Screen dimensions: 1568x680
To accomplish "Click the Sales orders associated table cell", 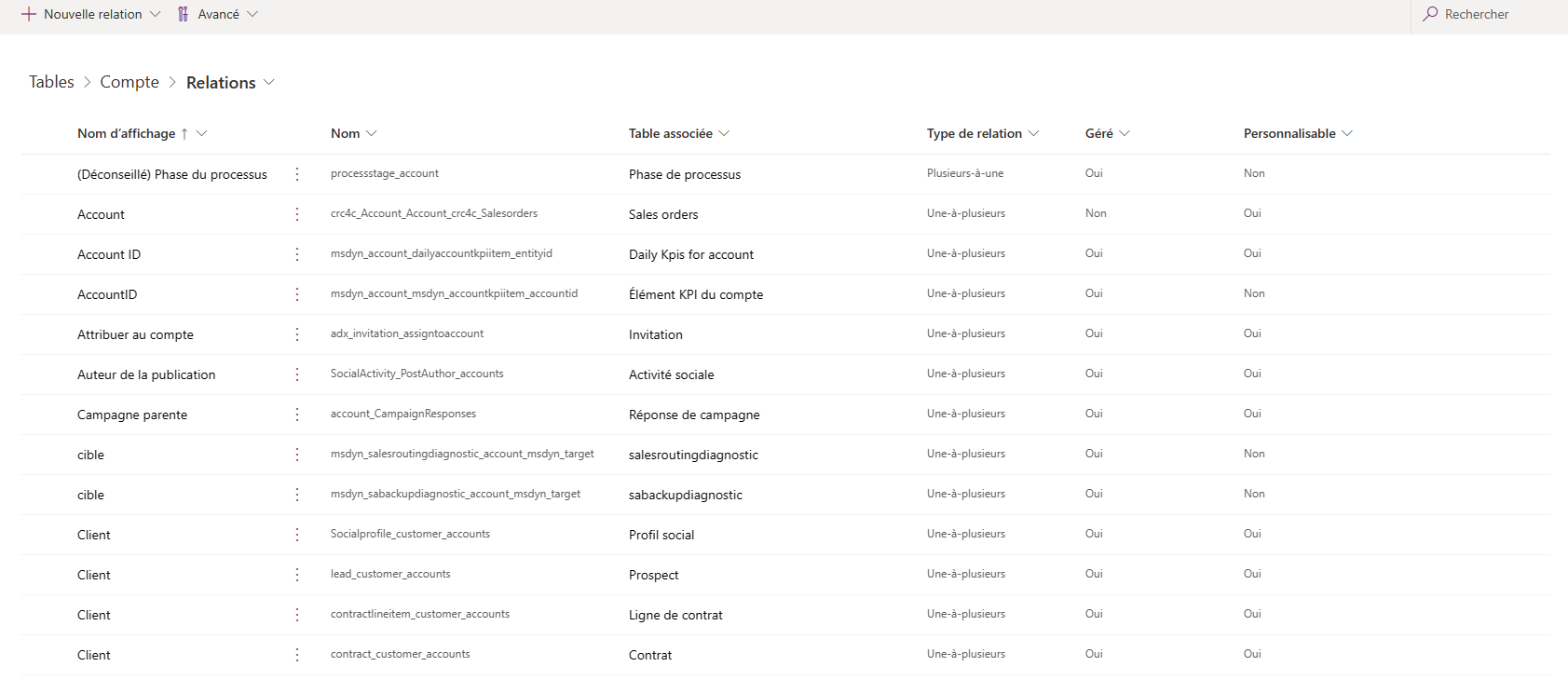I will pyautogui.click(x=663, y=214).
